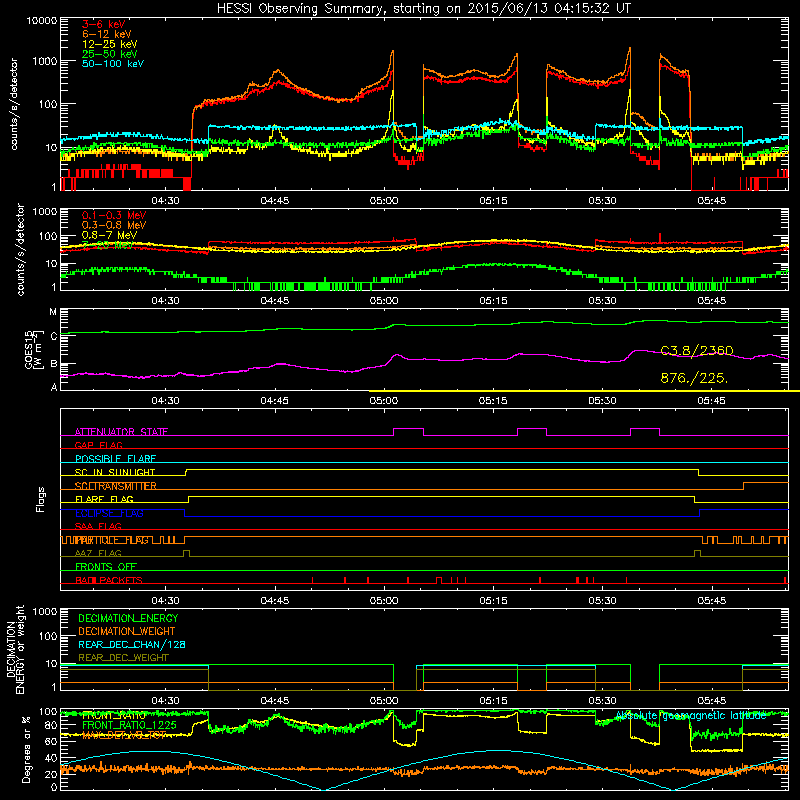The image size is (800, 800).
Task: Select the C3.8/2360 annotation
Action: [x=697, y=351]
